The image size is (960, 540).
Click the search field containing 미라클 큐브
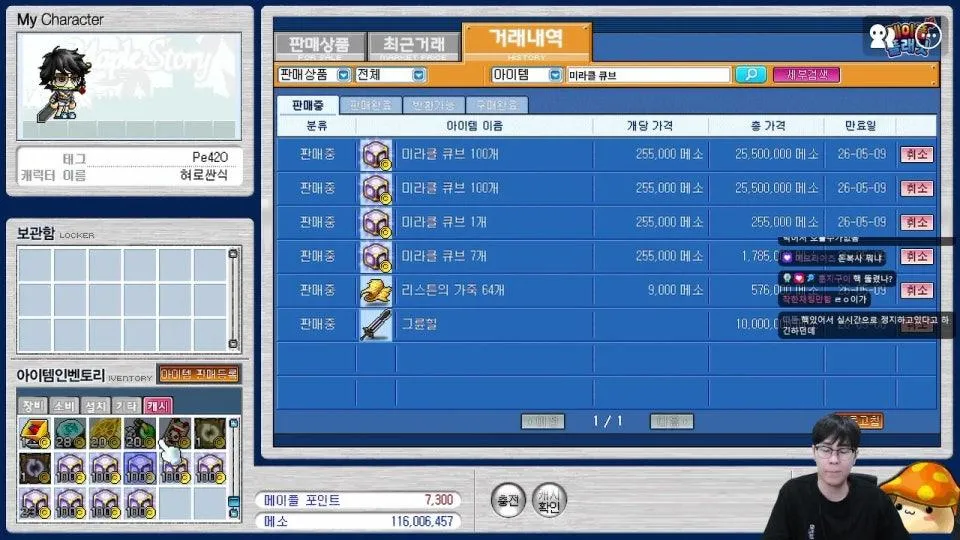point(648,75)
